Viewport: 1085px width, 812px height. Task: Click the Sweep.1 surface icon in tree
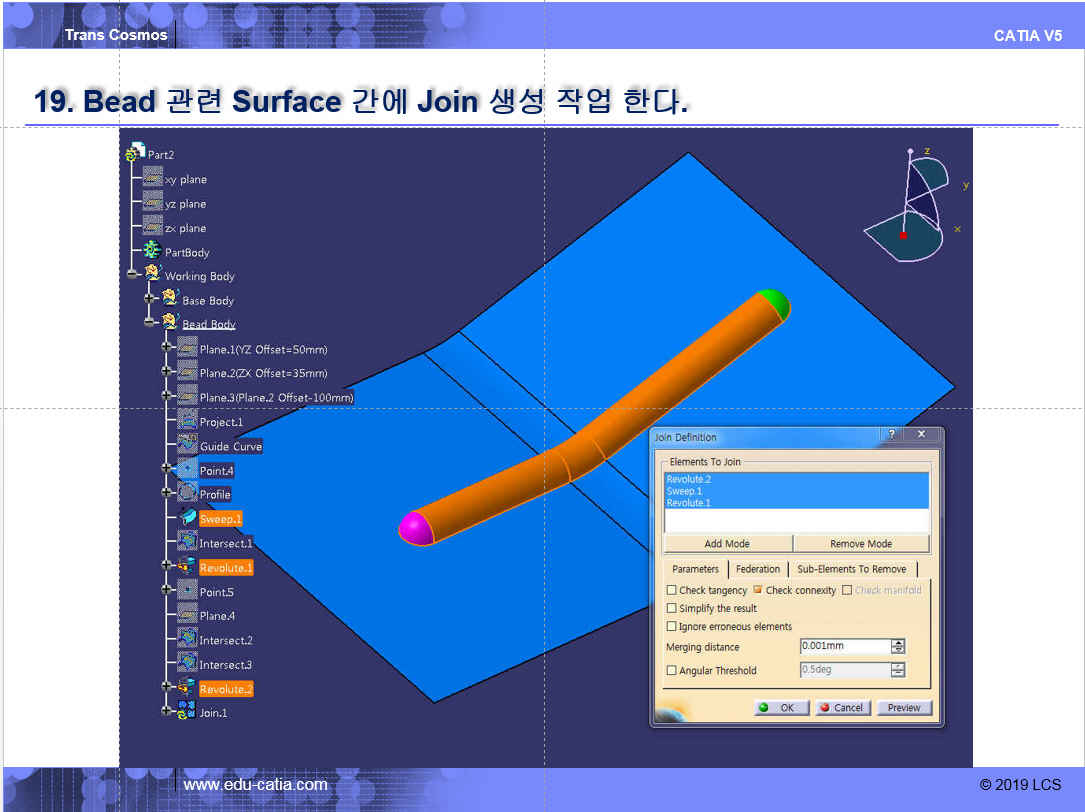[187, 518]
